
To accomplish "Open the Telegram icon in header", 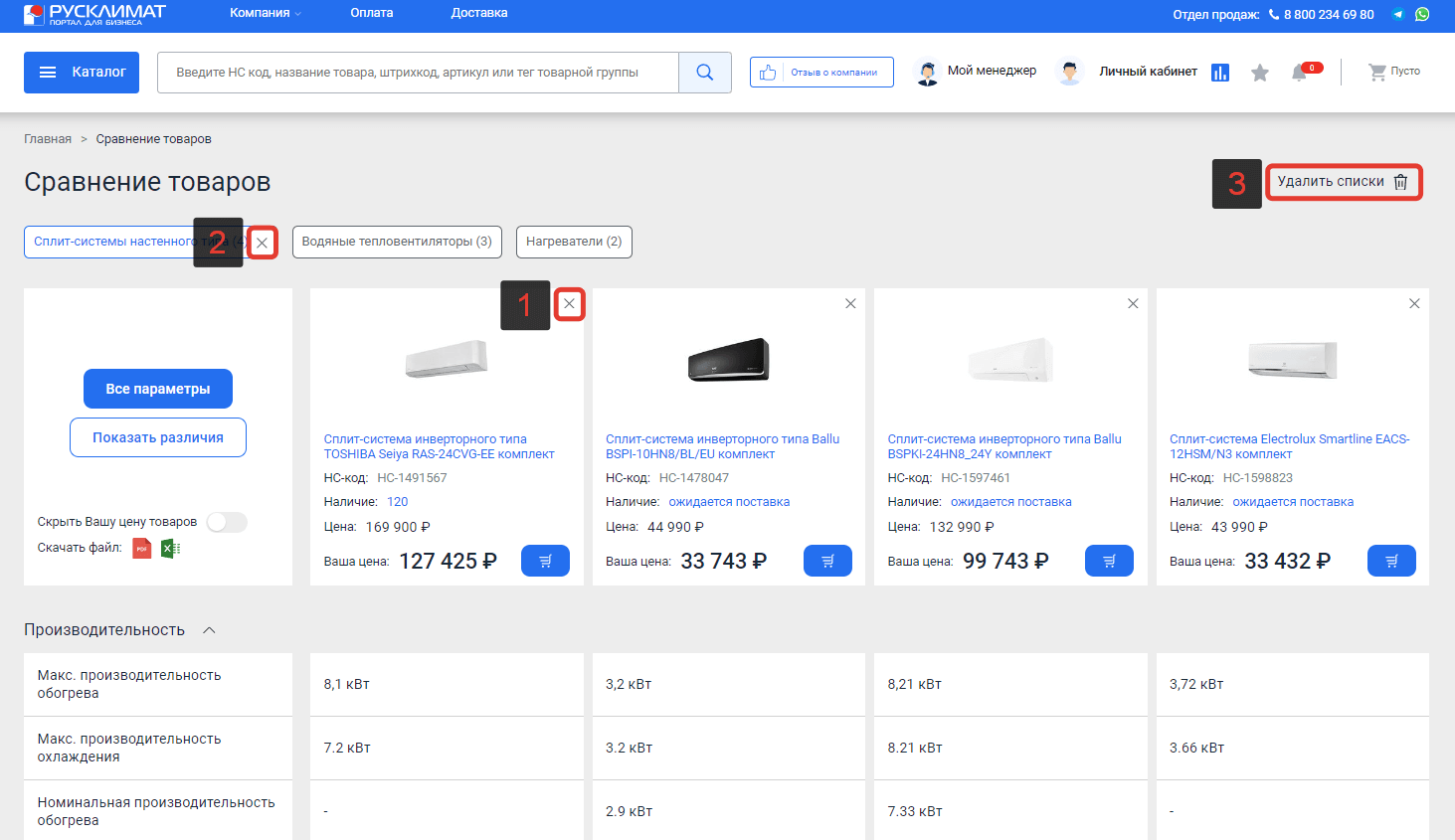I will [x=1398, y=14].
